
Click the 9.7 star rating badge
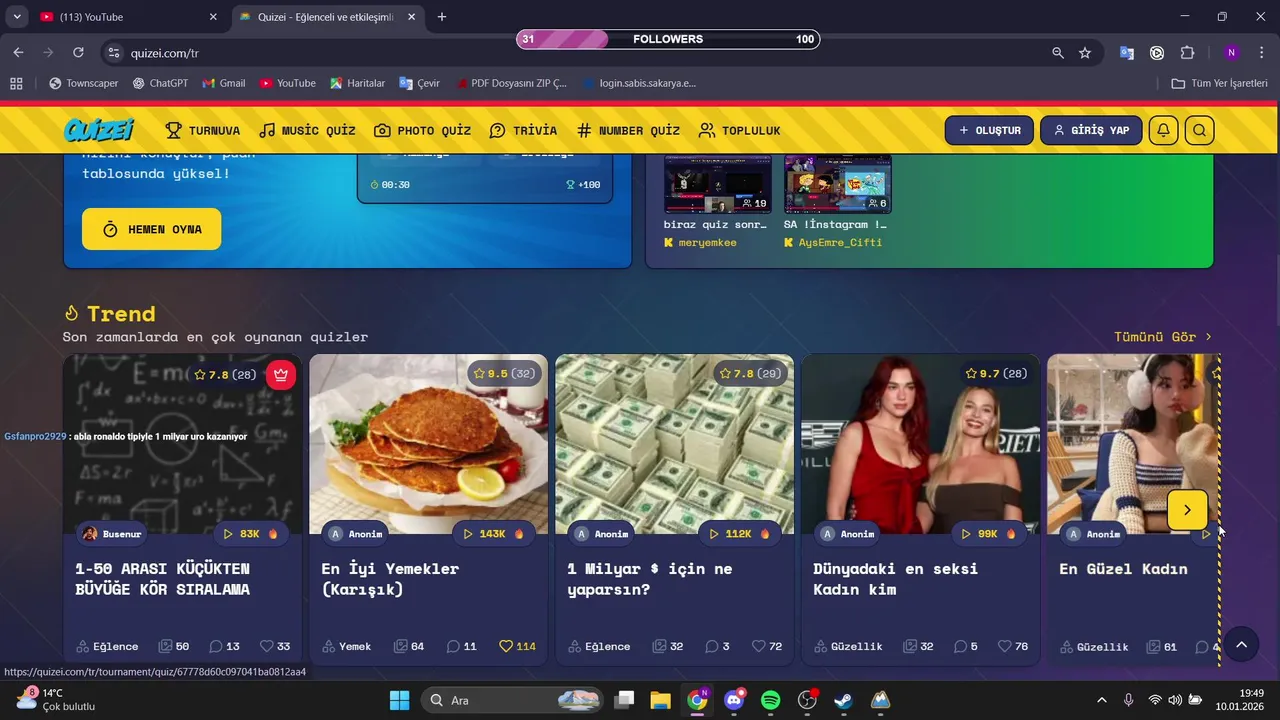[x=996, y=374]
